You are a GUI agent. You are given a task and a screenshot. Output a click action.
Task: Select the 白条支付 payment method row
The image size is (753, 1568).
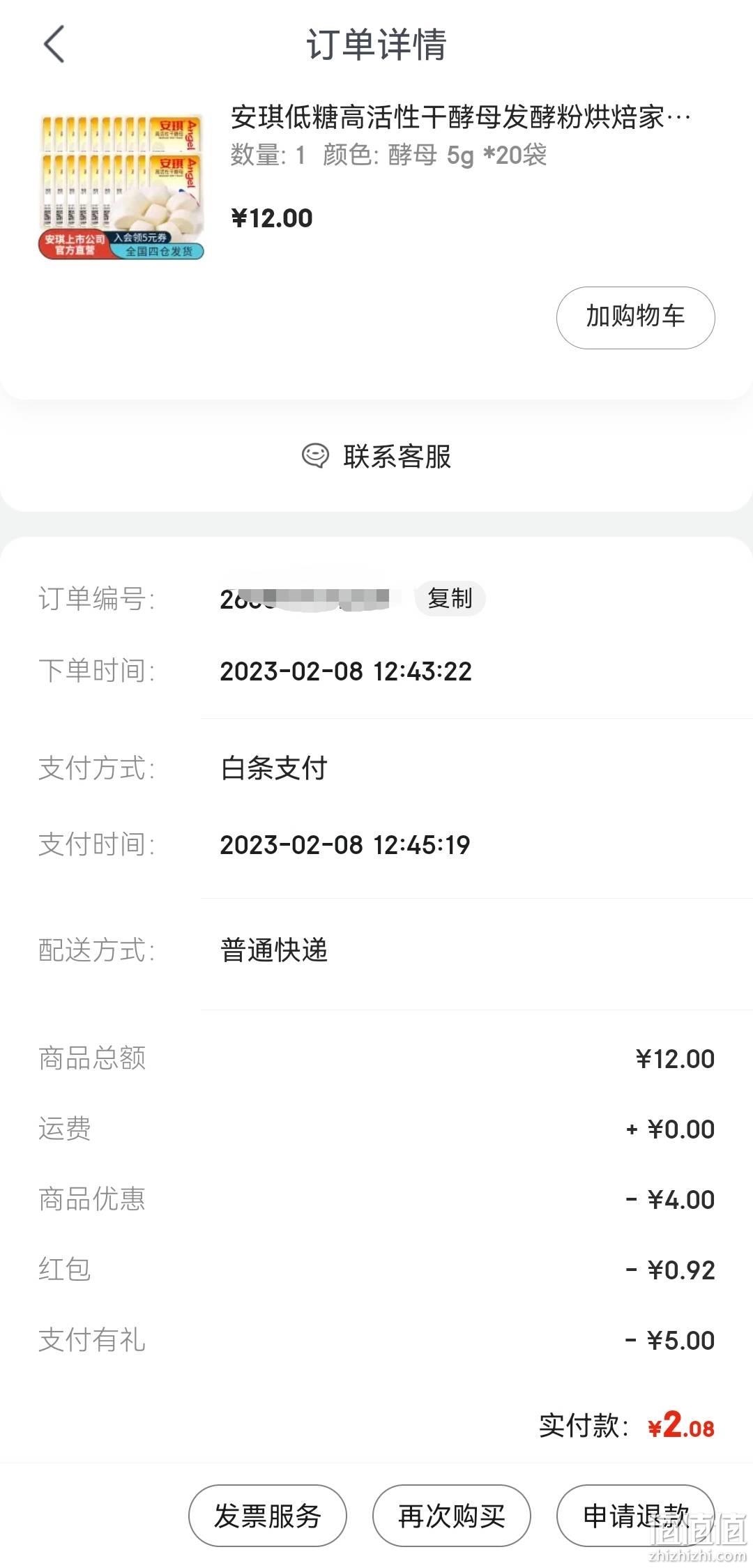click(376, 768)
